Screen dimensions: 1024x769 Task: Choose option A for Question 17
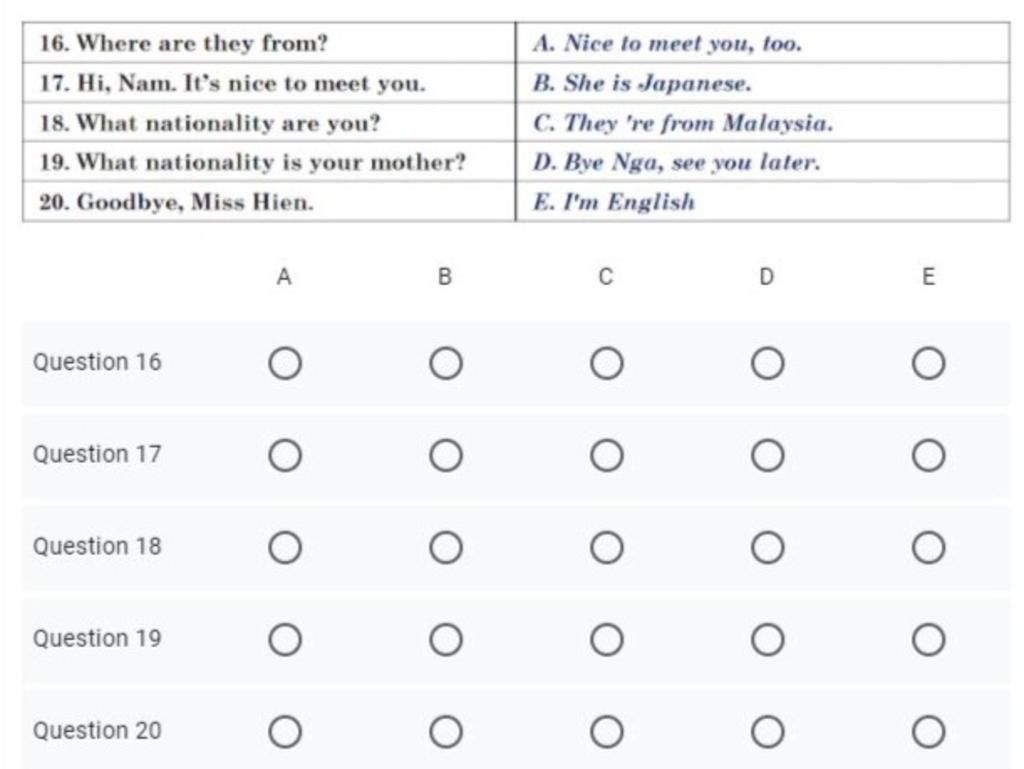point(284,456)
